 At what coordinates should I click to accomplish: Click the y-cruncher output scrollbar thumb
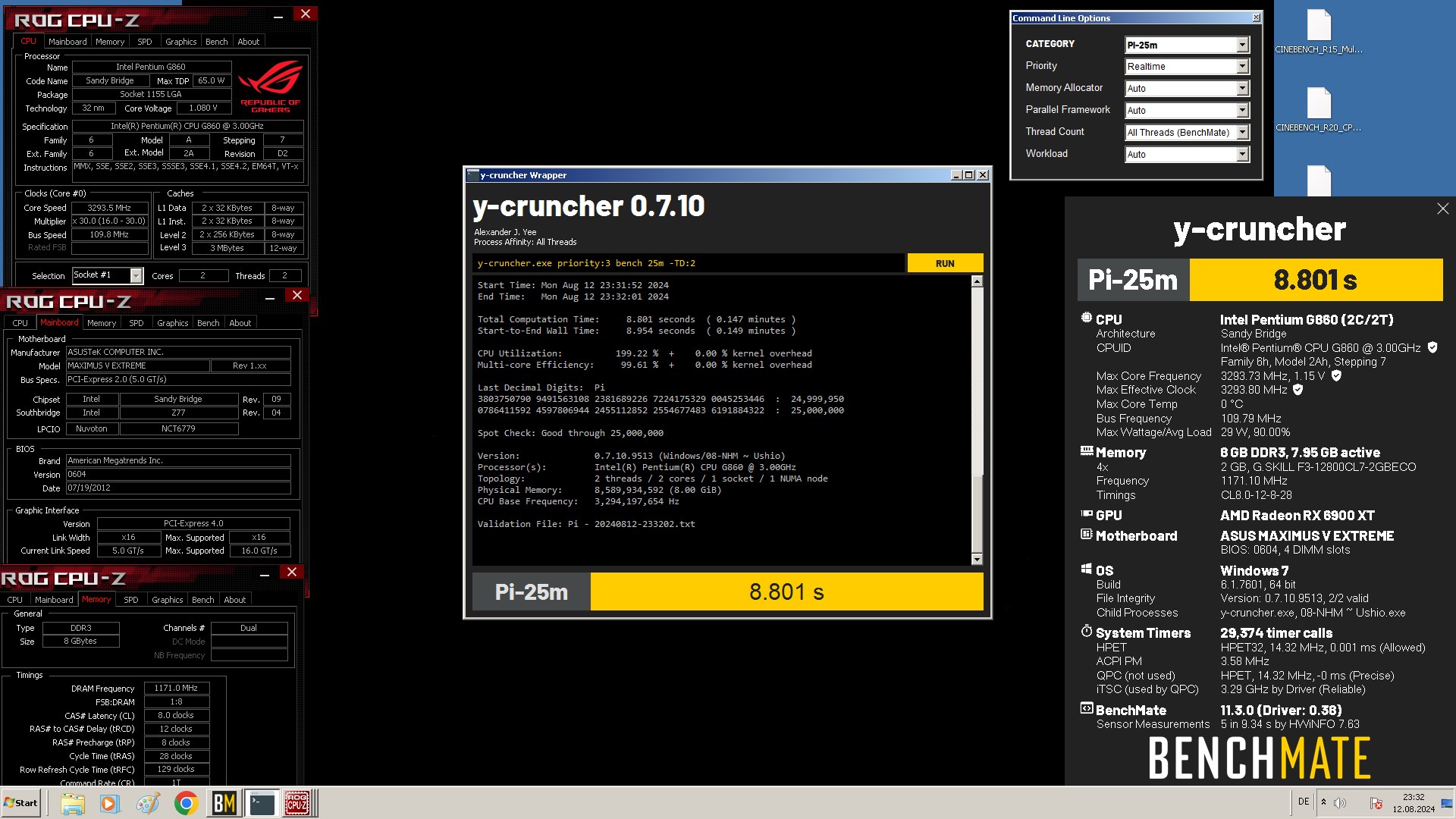[x=977, y=514]
